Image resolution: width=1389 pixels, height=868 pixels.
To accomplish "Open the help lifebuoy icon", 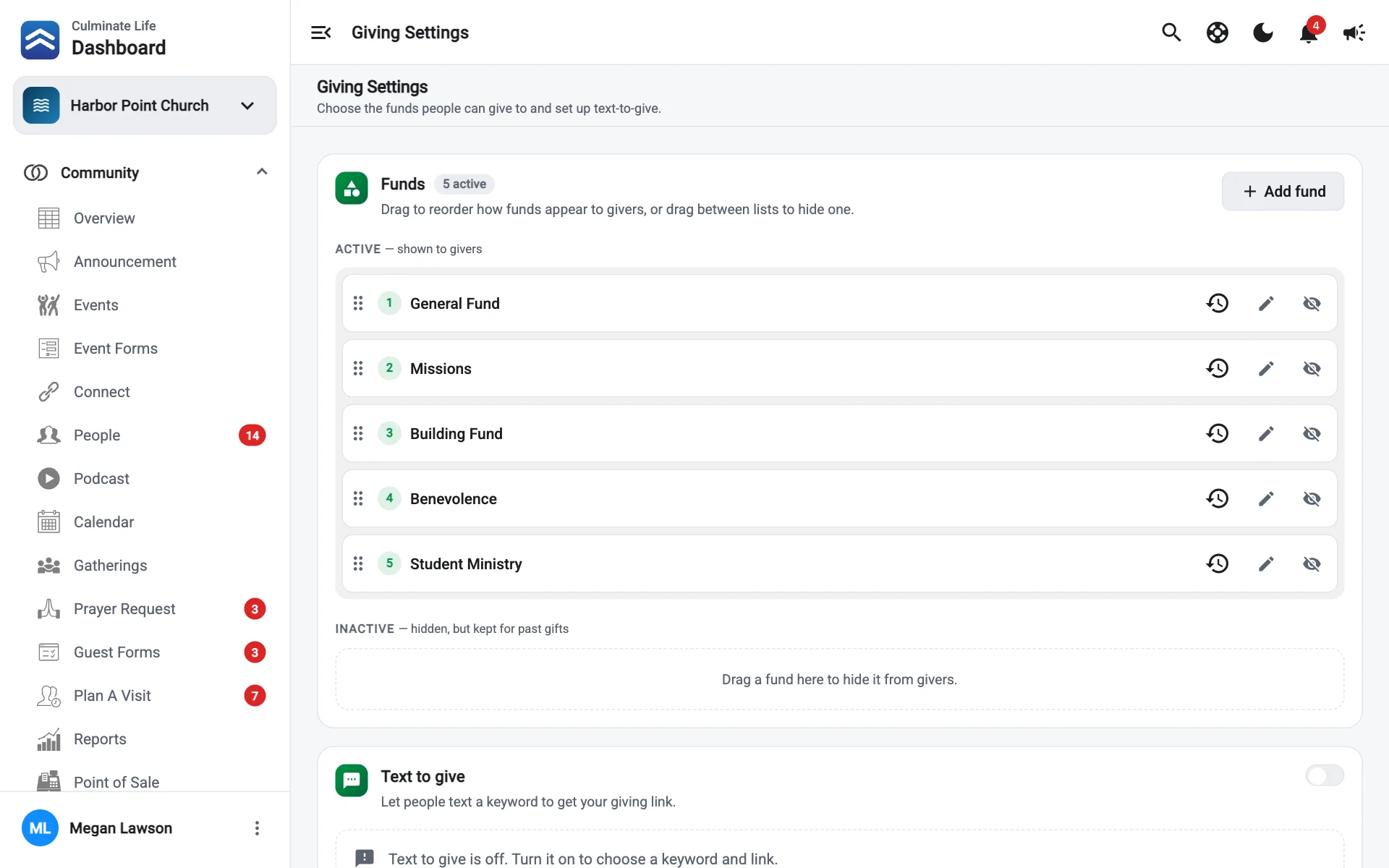I will coord(1217,33).
